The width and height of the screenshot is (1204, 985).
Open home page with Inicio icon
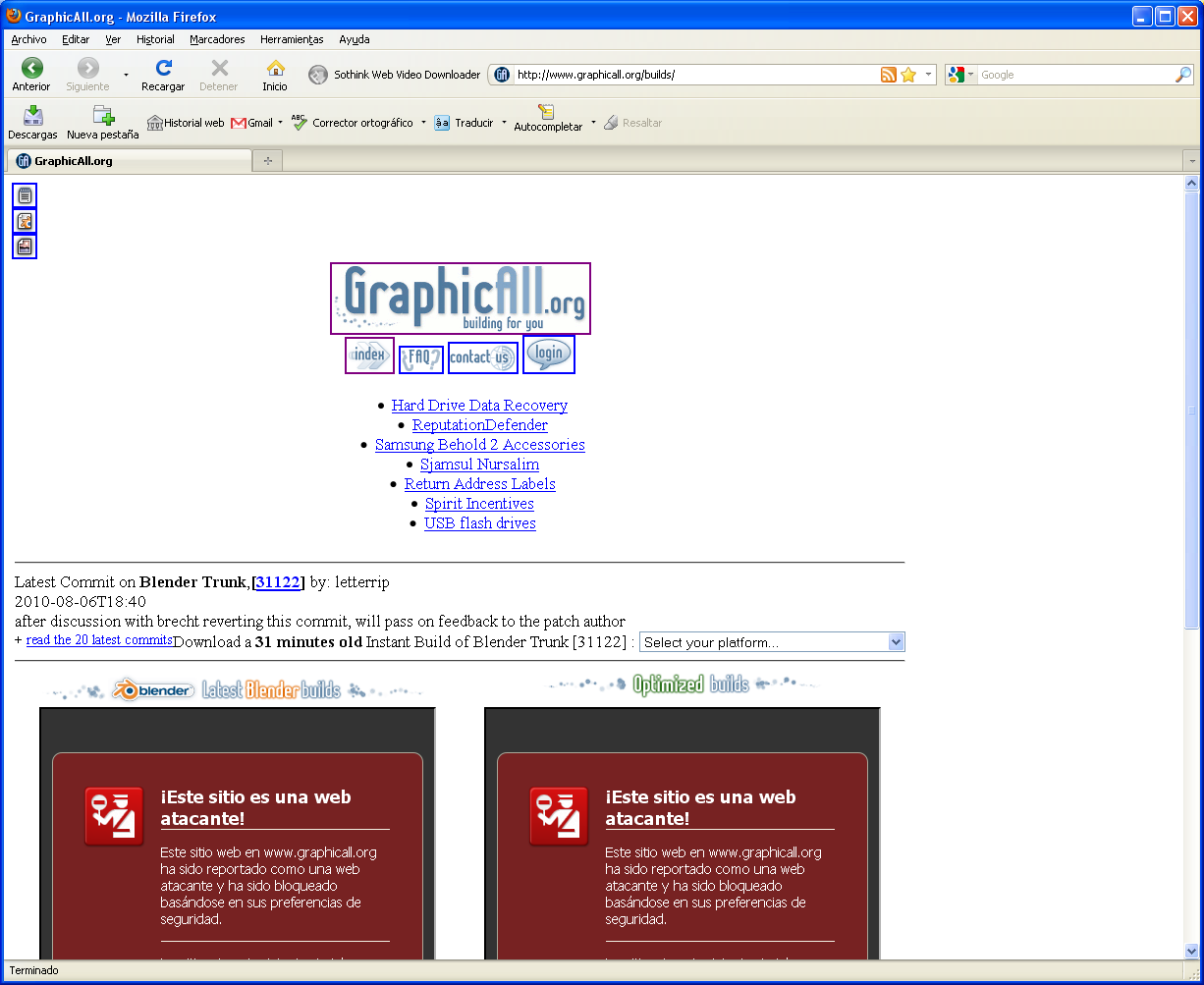pos(275,75)
